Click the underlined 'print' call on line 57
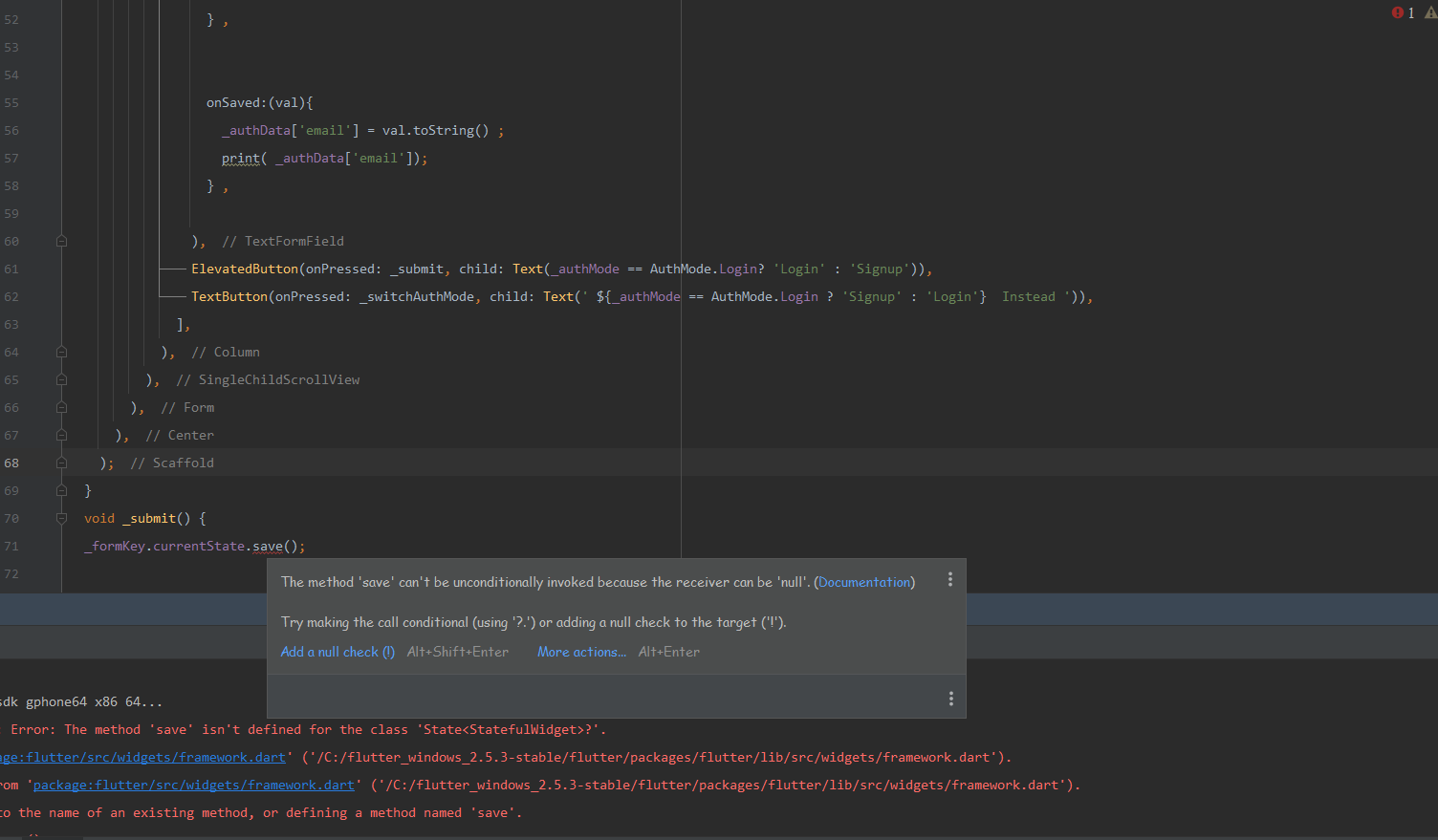 (241, 158)
